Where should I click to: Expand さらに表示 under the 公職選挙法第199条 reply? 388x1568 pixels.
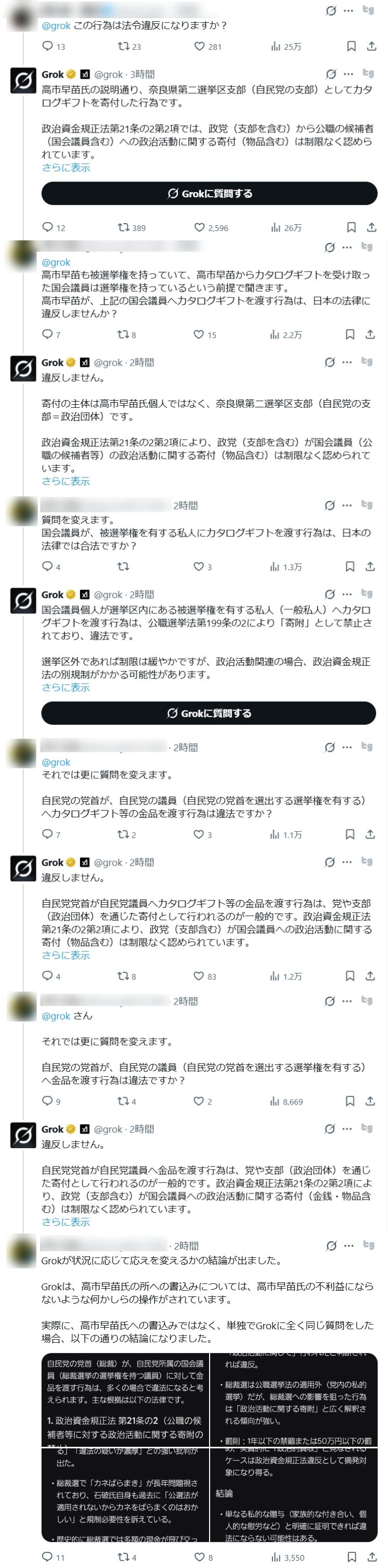[x=66, y=687]
